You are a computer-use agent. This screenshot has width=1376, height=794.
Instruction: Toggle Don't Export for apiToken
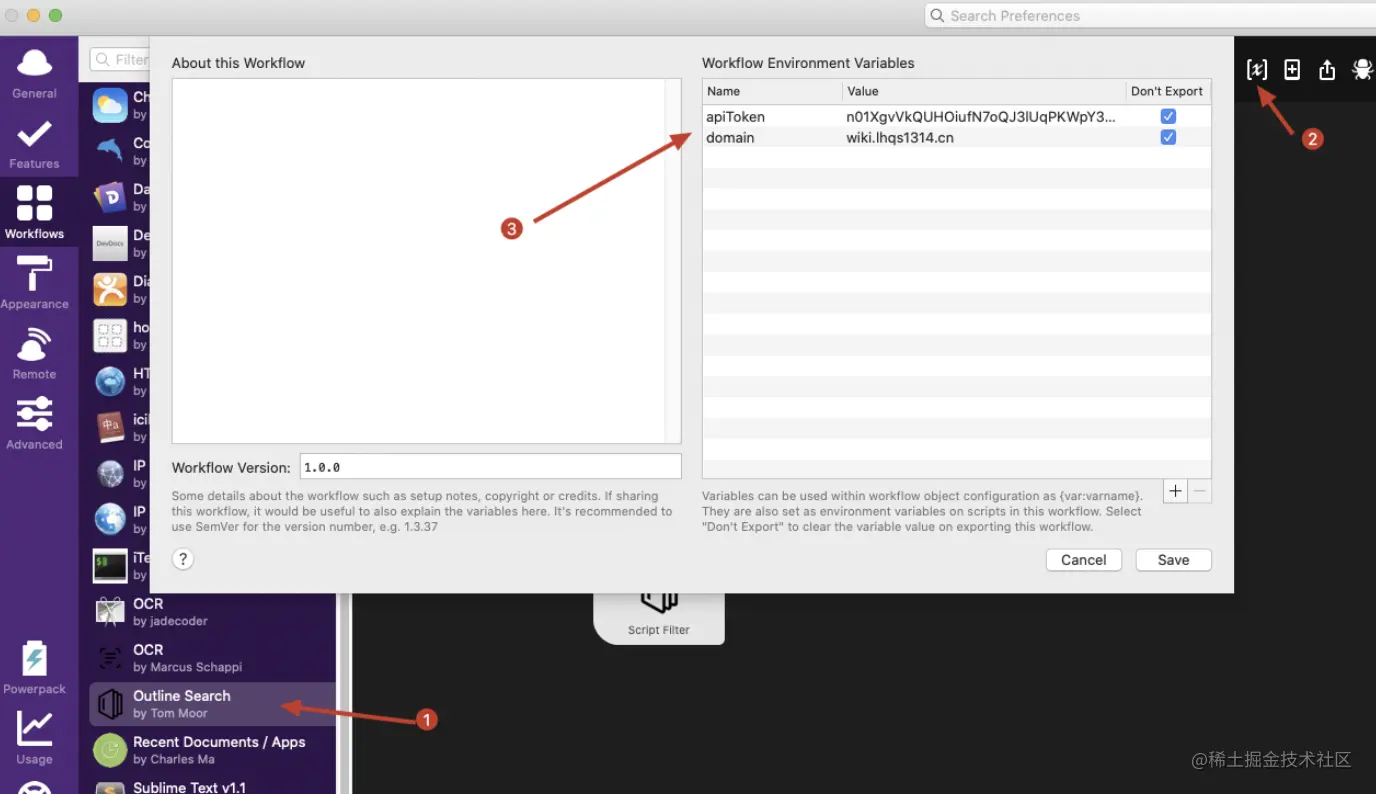[1168, 117]
